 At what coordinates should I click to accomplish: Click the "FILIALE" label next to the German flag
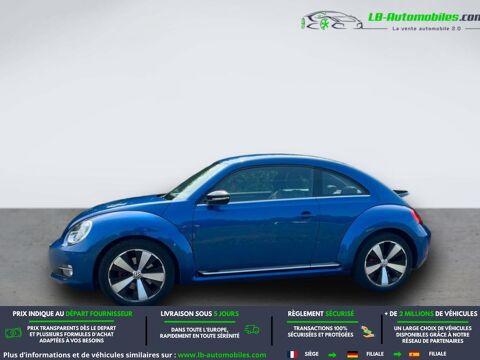point(375,354)
